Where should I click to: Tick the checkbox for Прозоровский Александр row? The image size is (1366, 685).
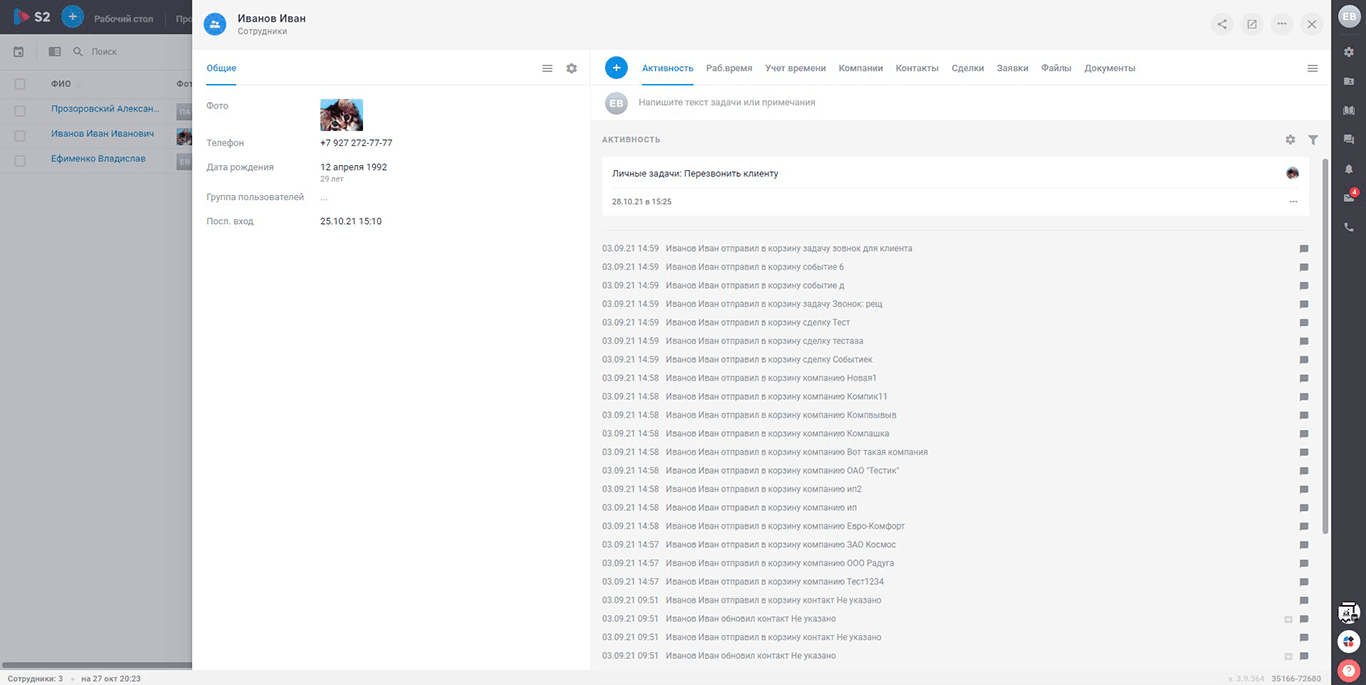(x=20, y=109)
